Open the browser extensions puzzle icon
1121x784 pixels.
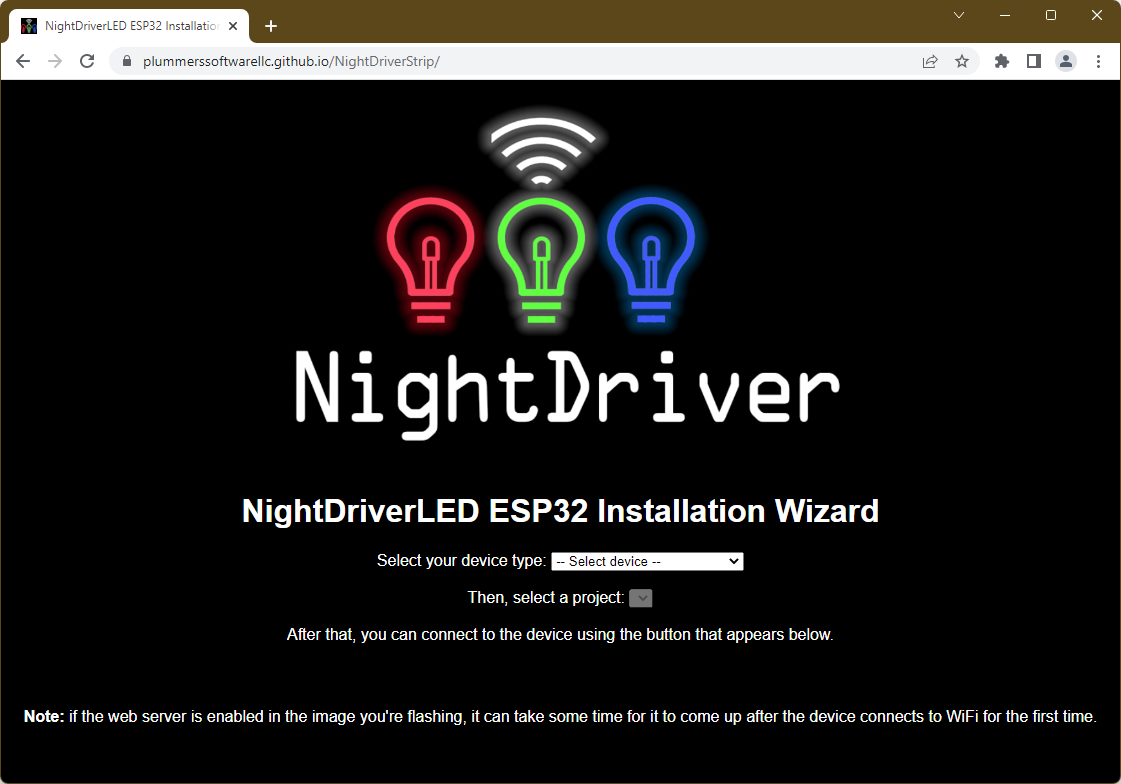coord(1001,61)
